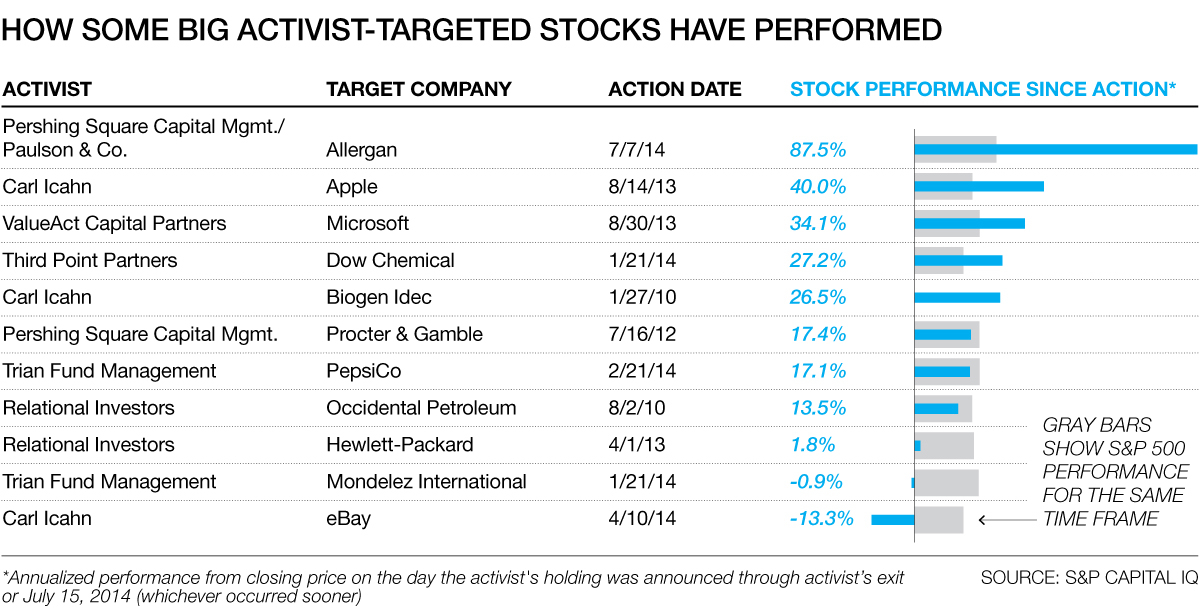The height and width of the screenshot is (610, 1200).
Task: Click the Hewlett-Packard target company
Action: point(400,445)
